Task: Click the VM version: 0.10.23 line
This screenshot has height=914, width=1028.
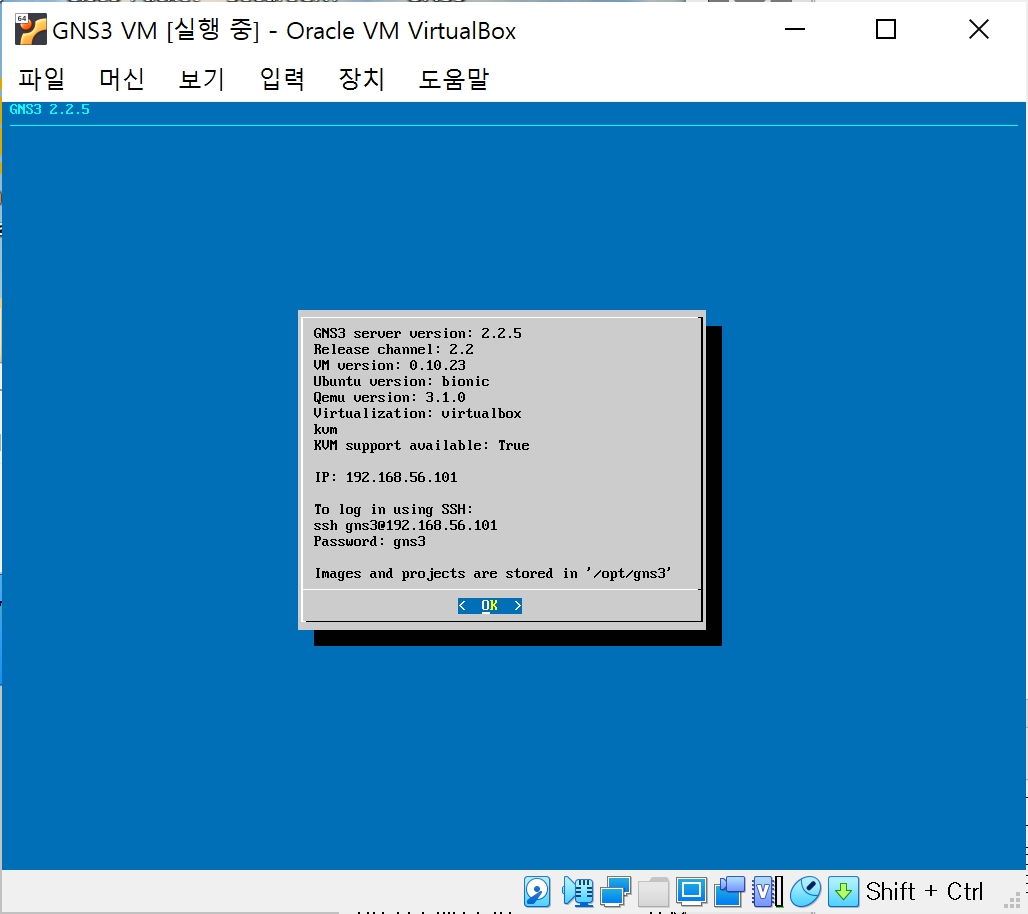Action: [389, 365]
